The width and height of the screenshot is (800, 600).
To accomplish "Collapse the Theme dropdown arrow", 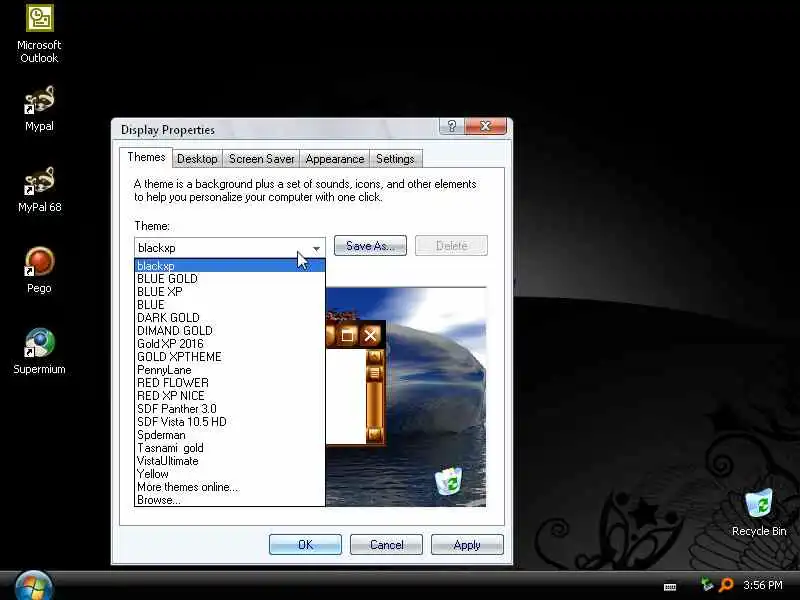I will pos(316,248).
